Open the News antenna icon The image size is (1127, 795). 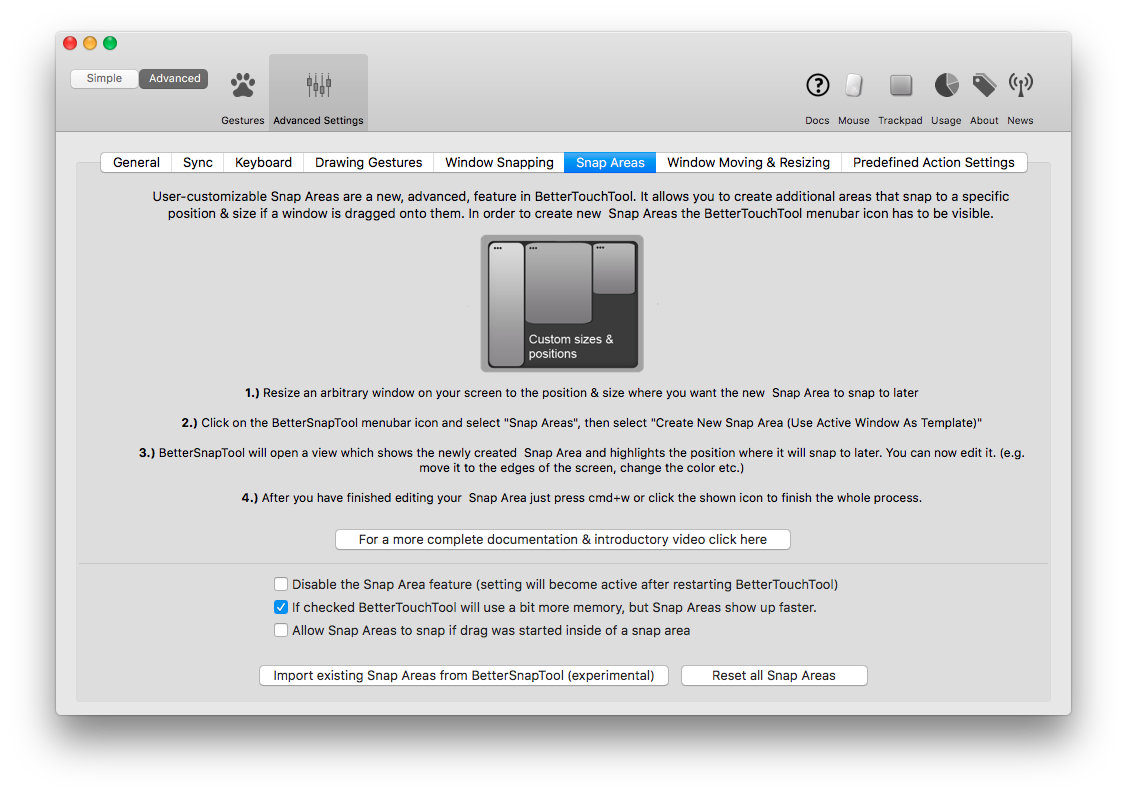pos(1021,85)
